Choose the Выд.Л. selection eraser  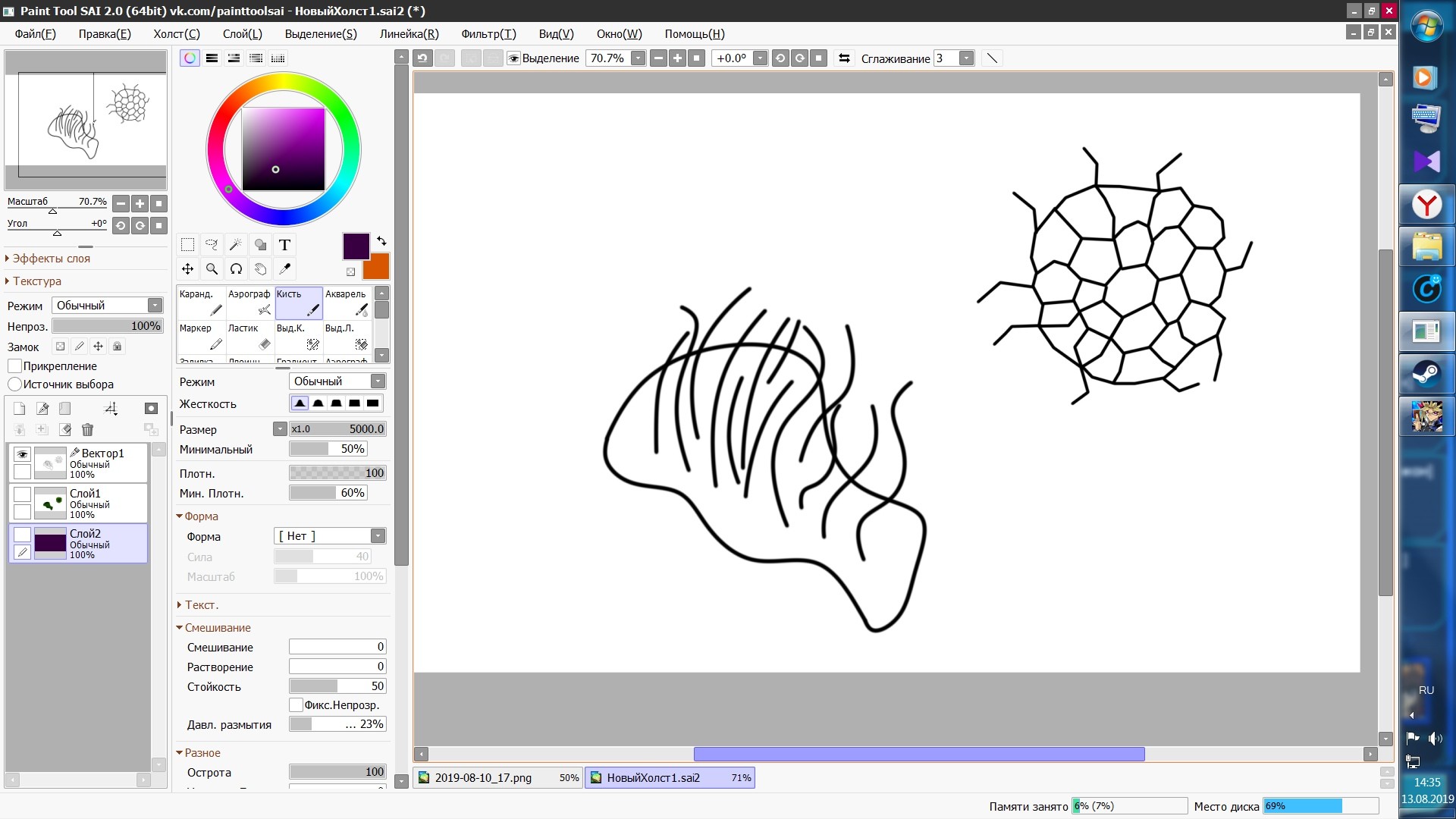click(x=347, y=337)
